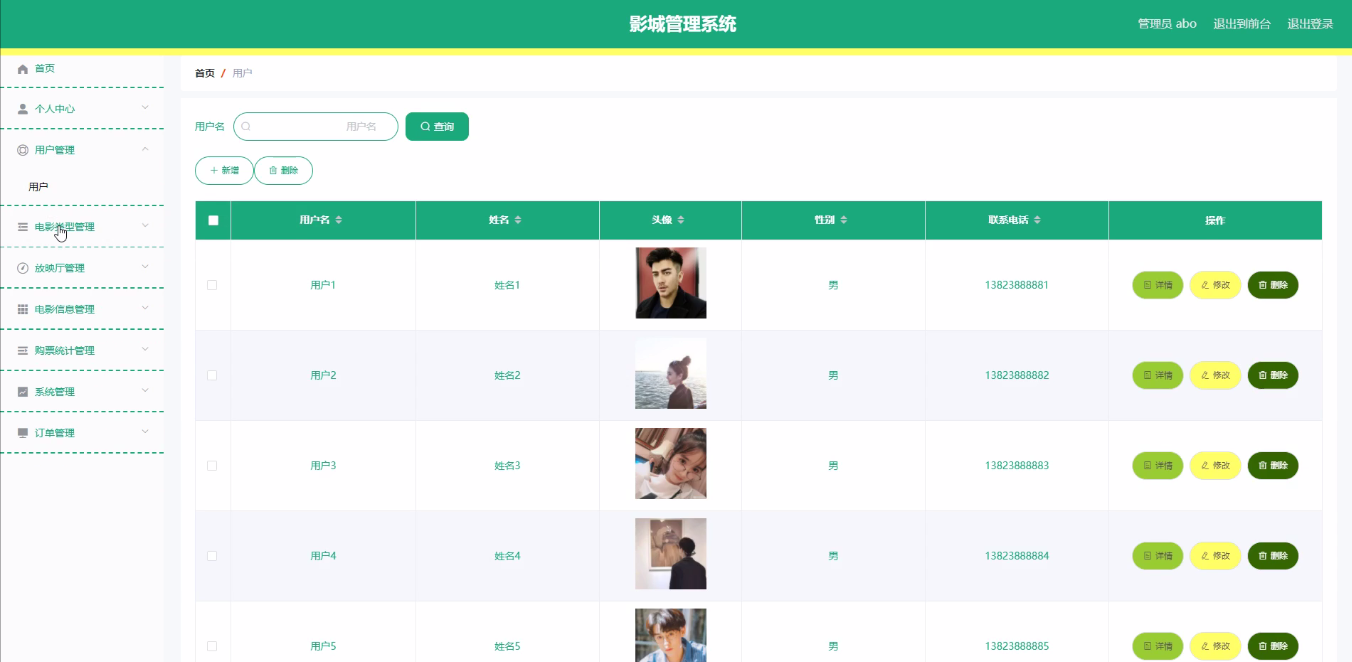Click the 新增 button to add user
Viewport: 1352px width, 662px height.
point(224,171)
